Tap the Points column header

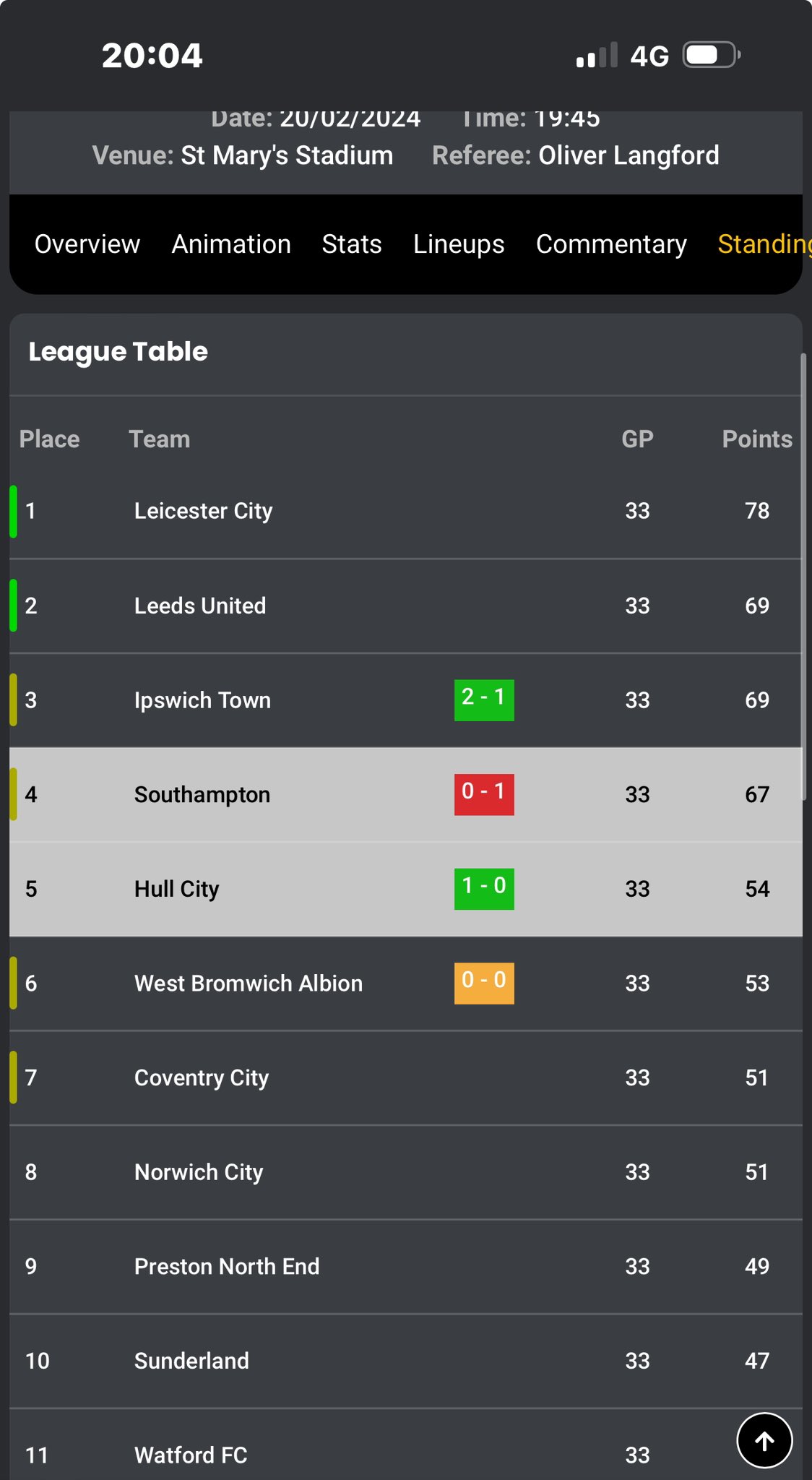(757, 439)
